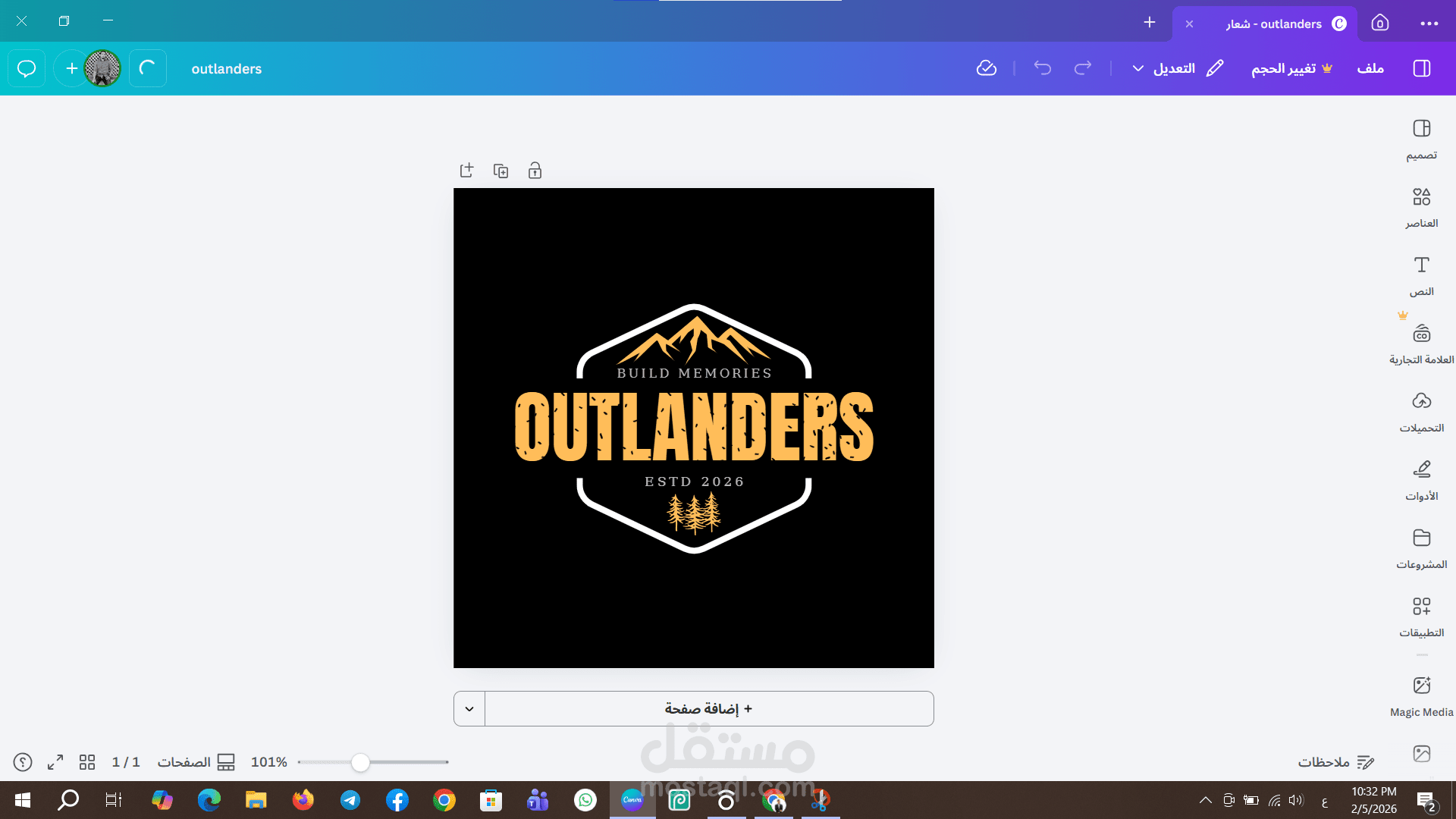The image size is (1456, 819).
Task: Click the add page icon above canvas
Action: [466, 171]
